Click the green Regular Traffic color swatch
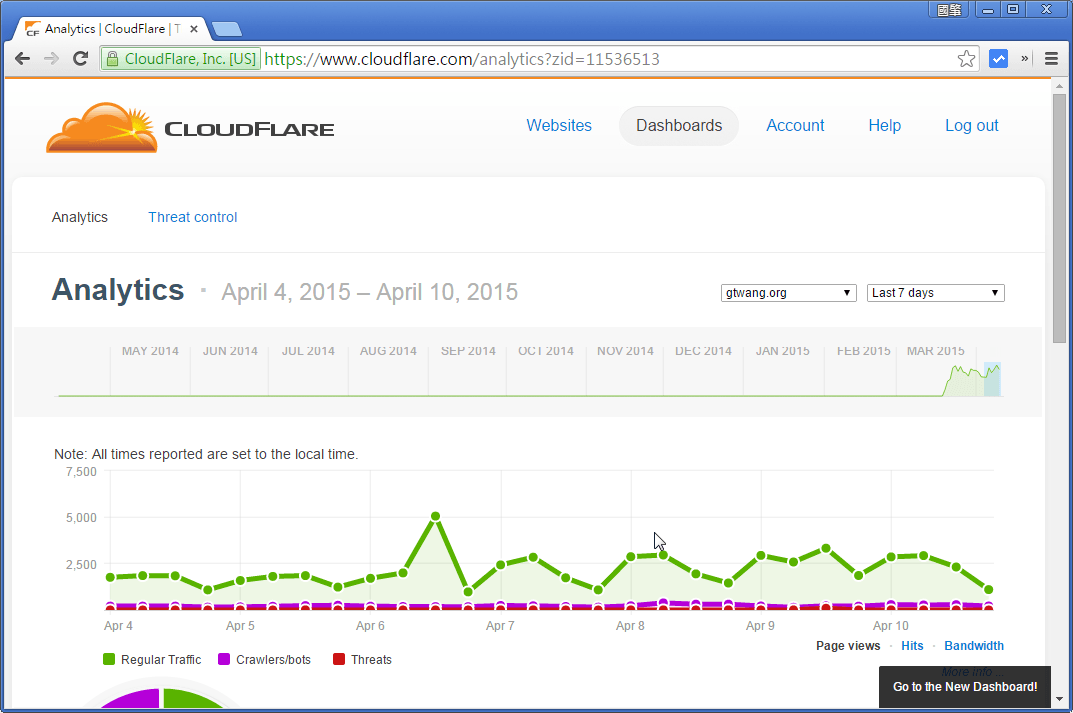This screenshot has width=1073, height=713. 110,659
